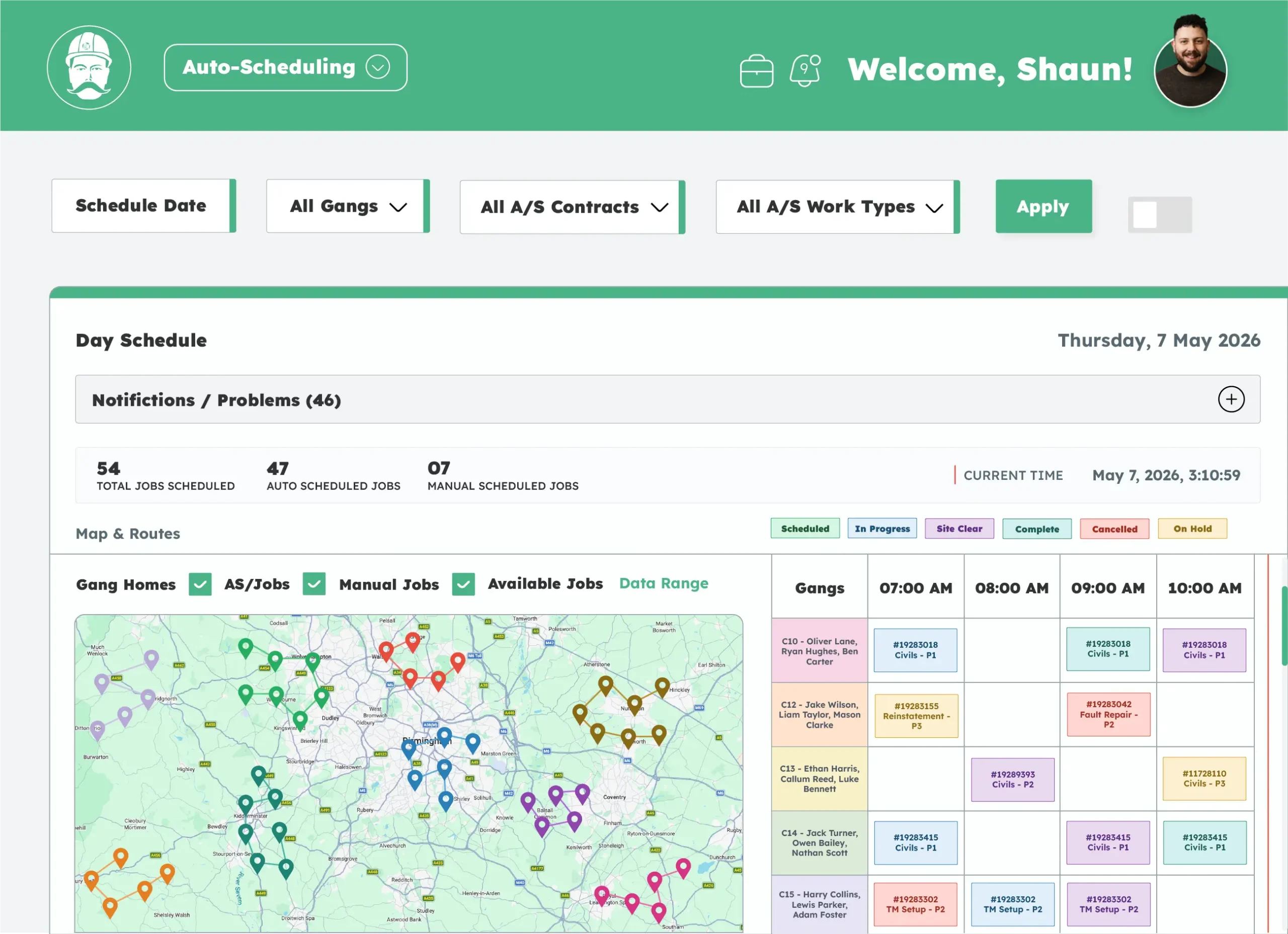1288x934 pixels.
Task: Open job #11728110 Civils - P3 card
Action: pos(1204,779)
